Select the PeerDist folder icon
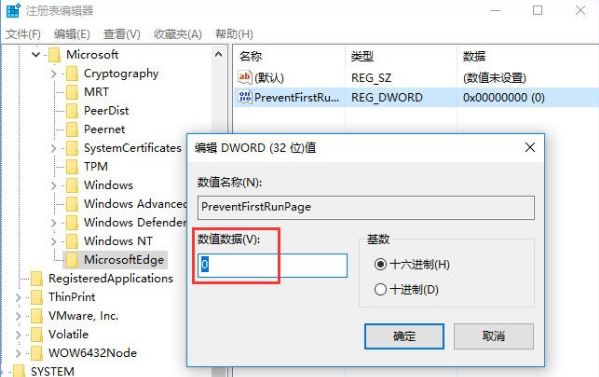Screen dimensions: 599x377 click(x=71, y=111)
